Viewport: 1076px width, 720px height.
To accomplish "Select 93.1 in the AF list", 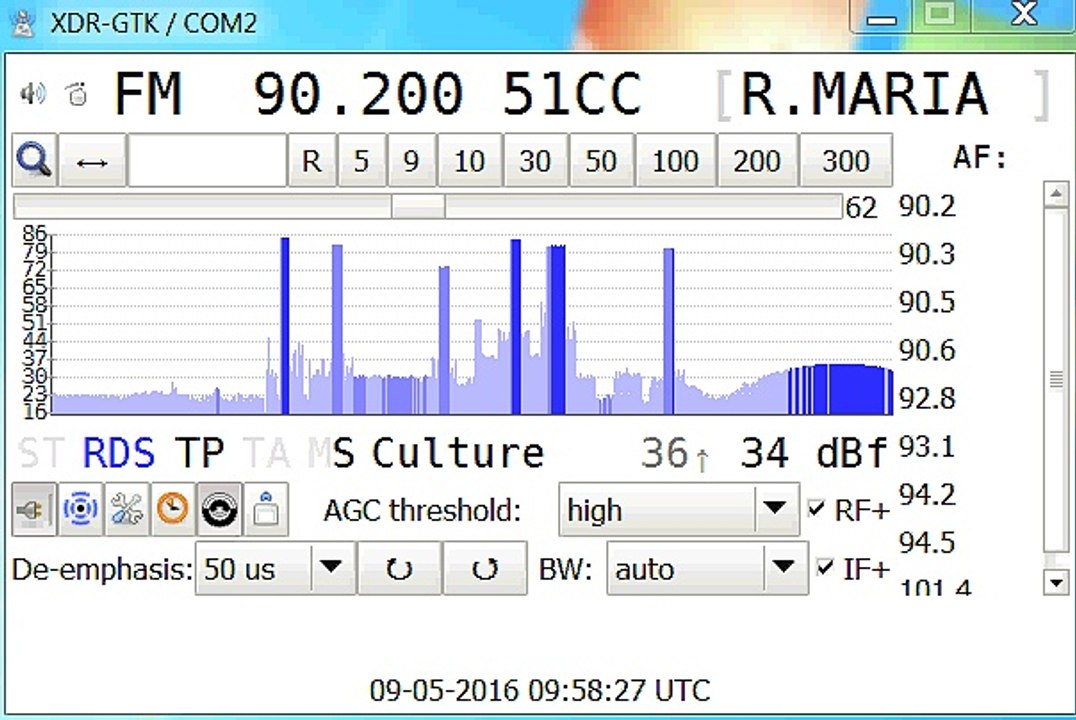I will click(x=927, y=447).
